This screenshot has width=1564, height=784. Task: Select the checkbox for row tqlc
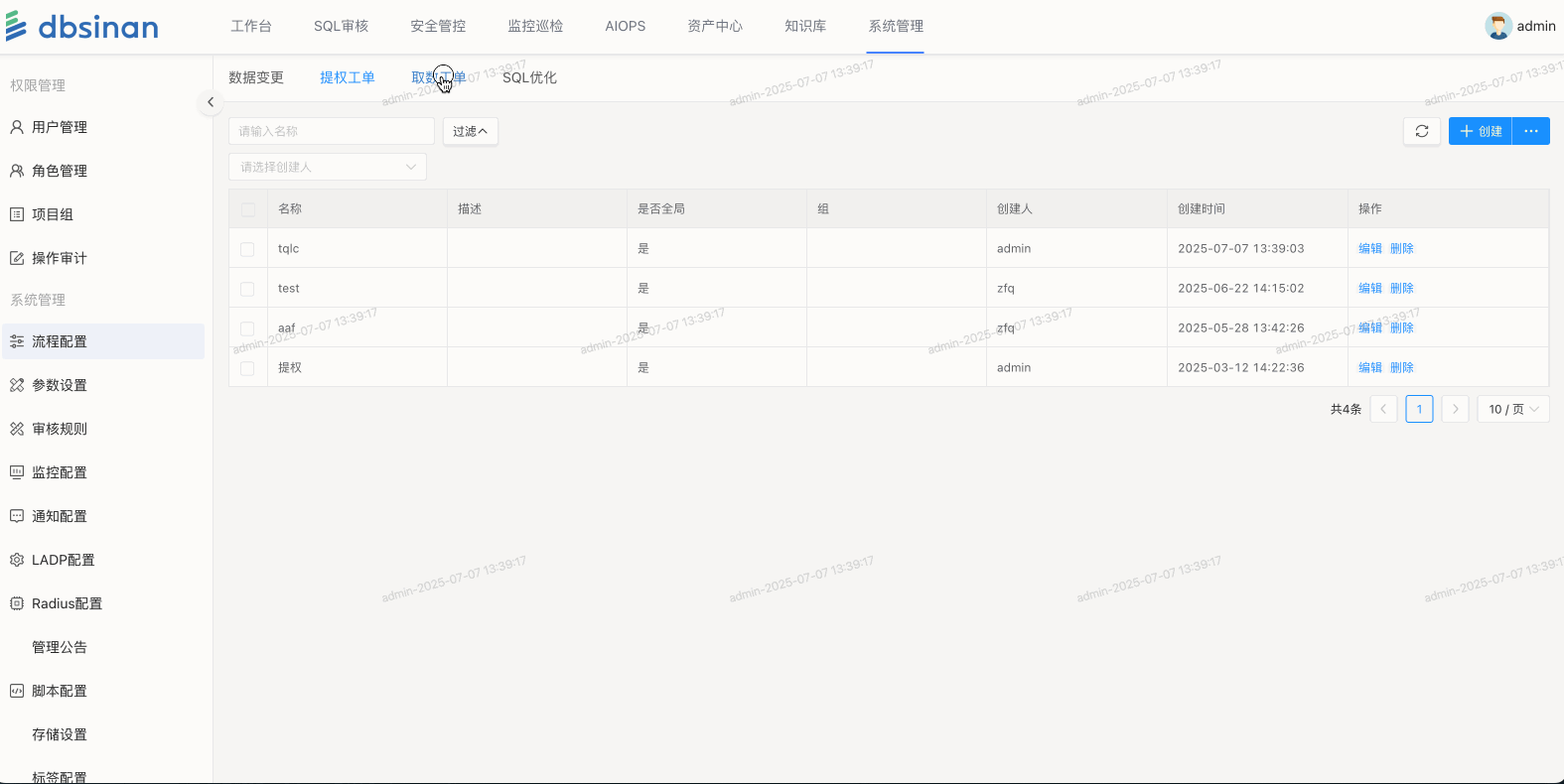(247, 249)
